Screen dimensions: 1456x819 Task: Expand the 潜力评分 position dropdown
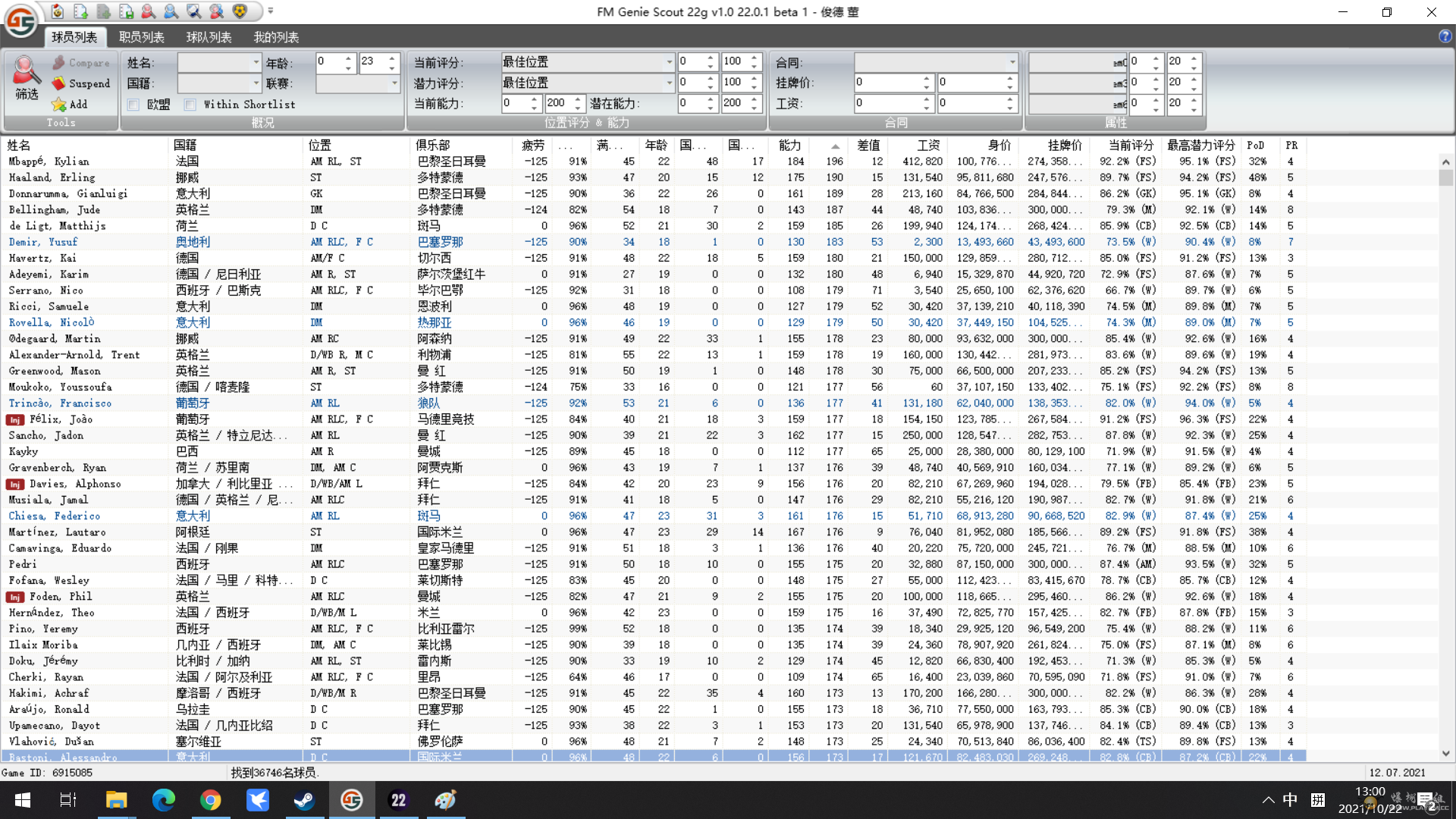pyautogui.click(x=669, y=83)
